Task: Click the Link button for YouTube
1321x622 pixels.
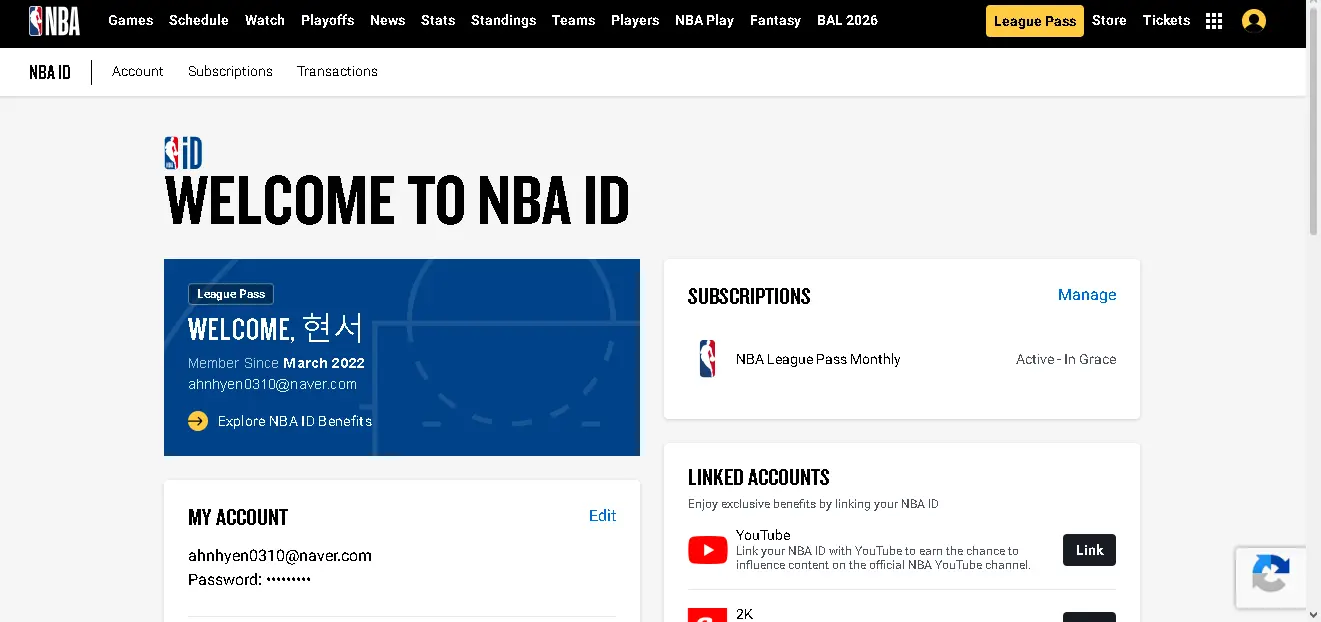Action: click(1089, 550)
